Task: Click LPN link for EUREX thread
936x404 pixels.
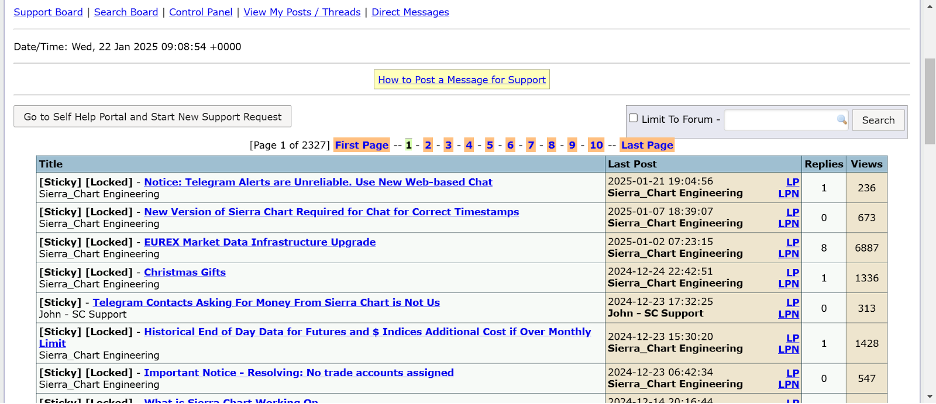Action: click(x=789, y=253)
